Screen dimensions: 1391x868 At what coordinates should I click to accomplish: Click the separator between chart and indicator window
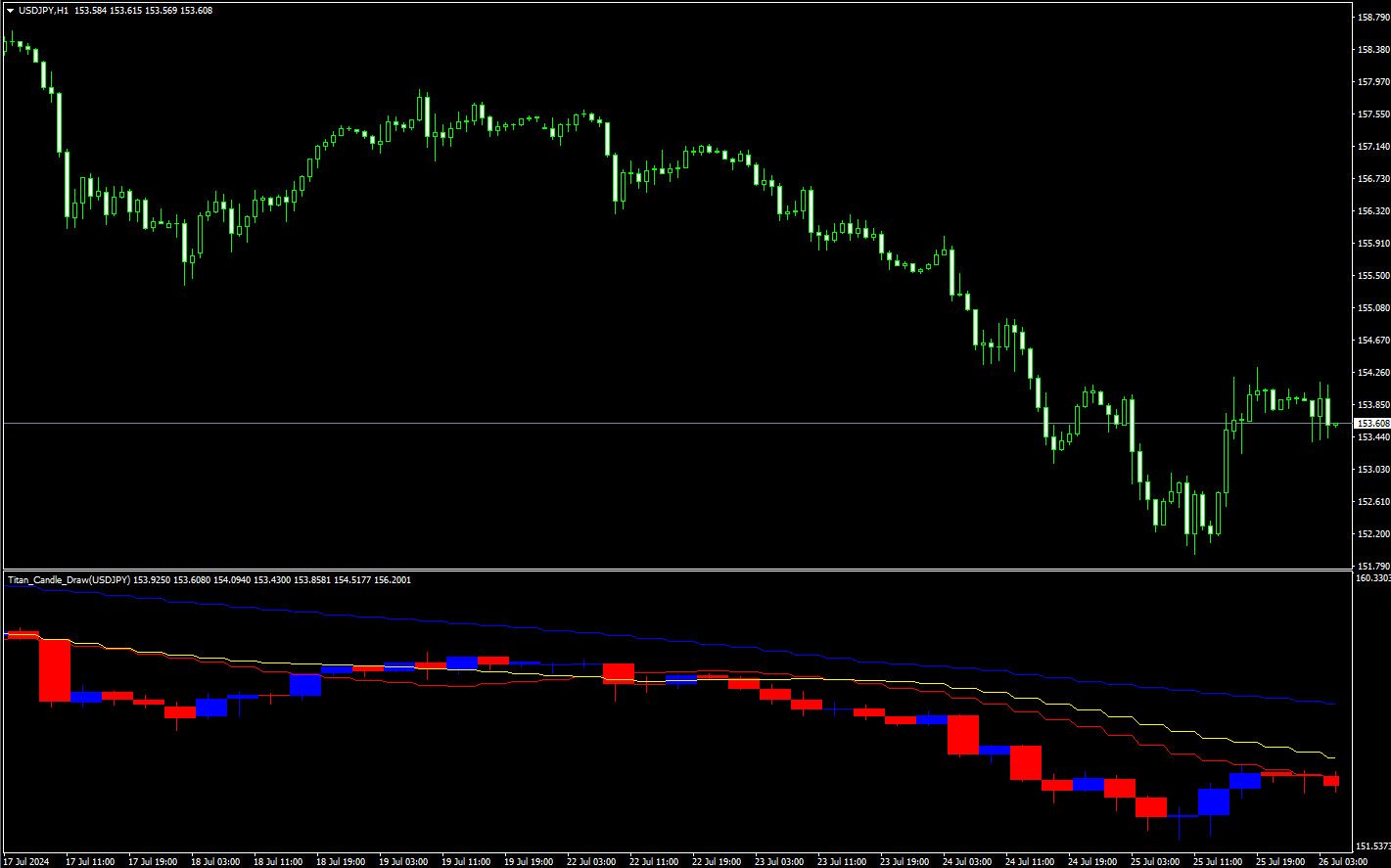(x=685, y=570)
